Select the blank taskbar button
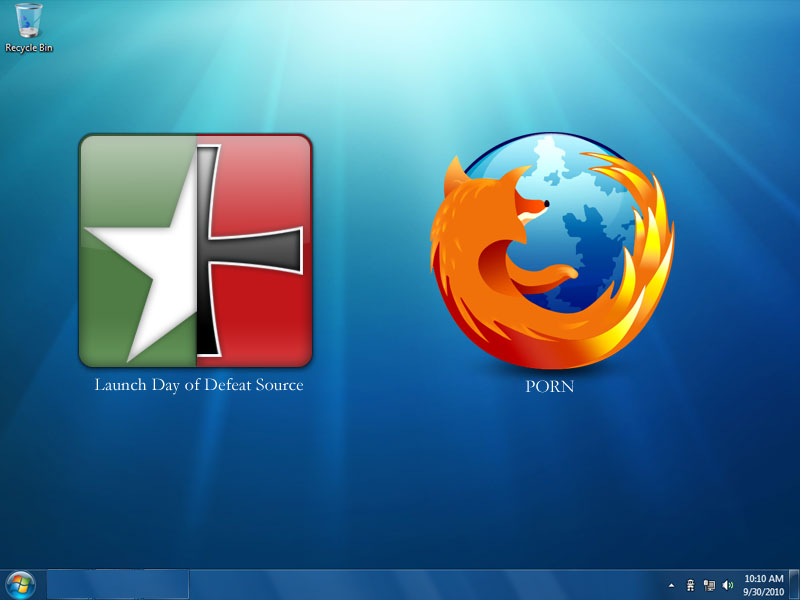Screen dimensions: 800x600 tap(117, 585)
